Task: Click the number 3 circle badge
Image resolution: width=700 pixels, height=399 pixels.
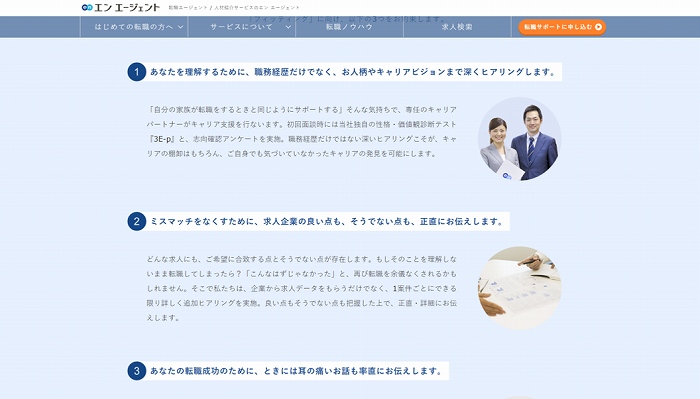Action: [x=137, y=371]
